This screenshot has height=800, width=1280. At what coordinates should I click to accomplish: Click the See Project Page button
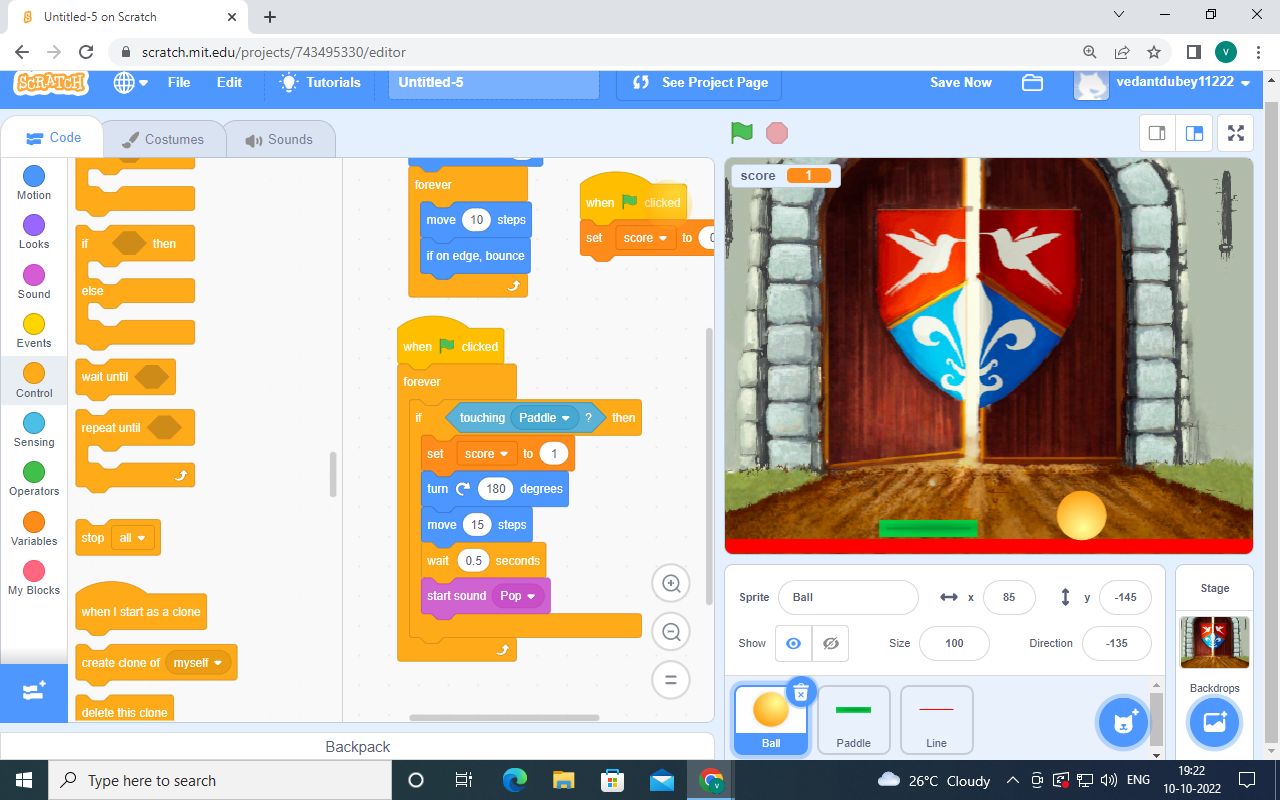click(x=701, y=83)
